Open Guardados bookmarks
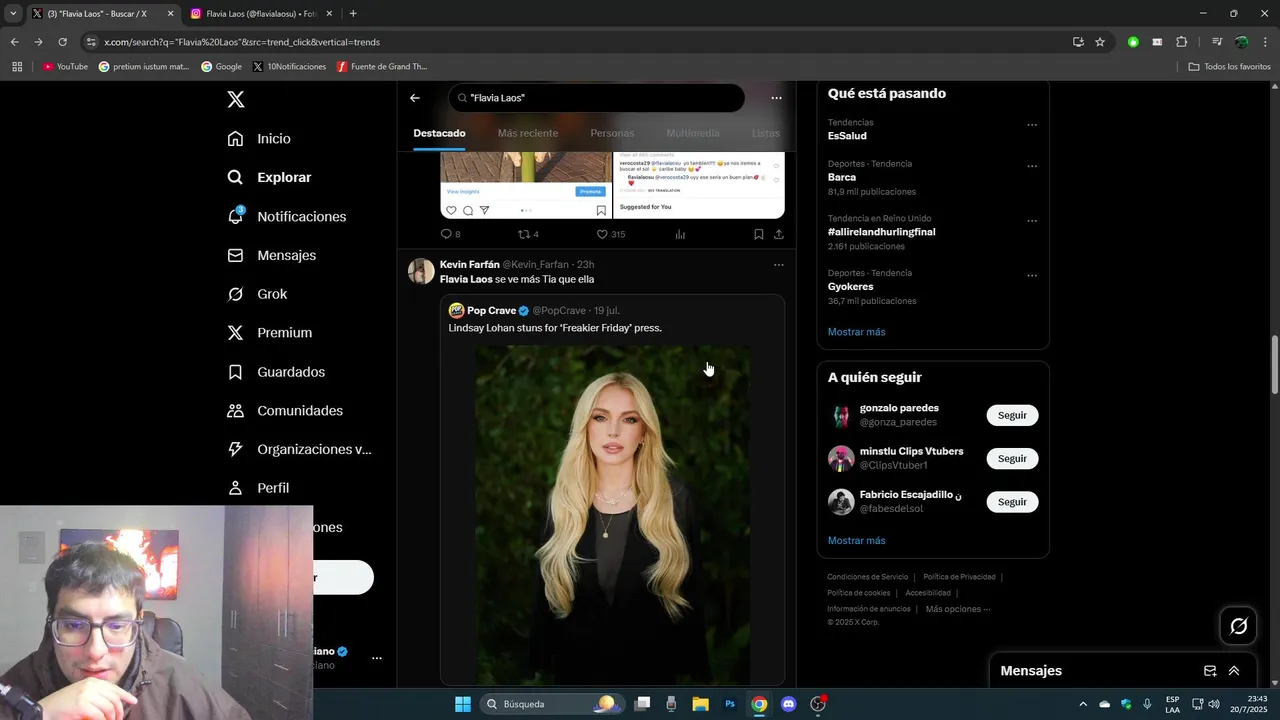Viewport: 1280px width, 720px height. pyautogui.click(x=276, y=372)
